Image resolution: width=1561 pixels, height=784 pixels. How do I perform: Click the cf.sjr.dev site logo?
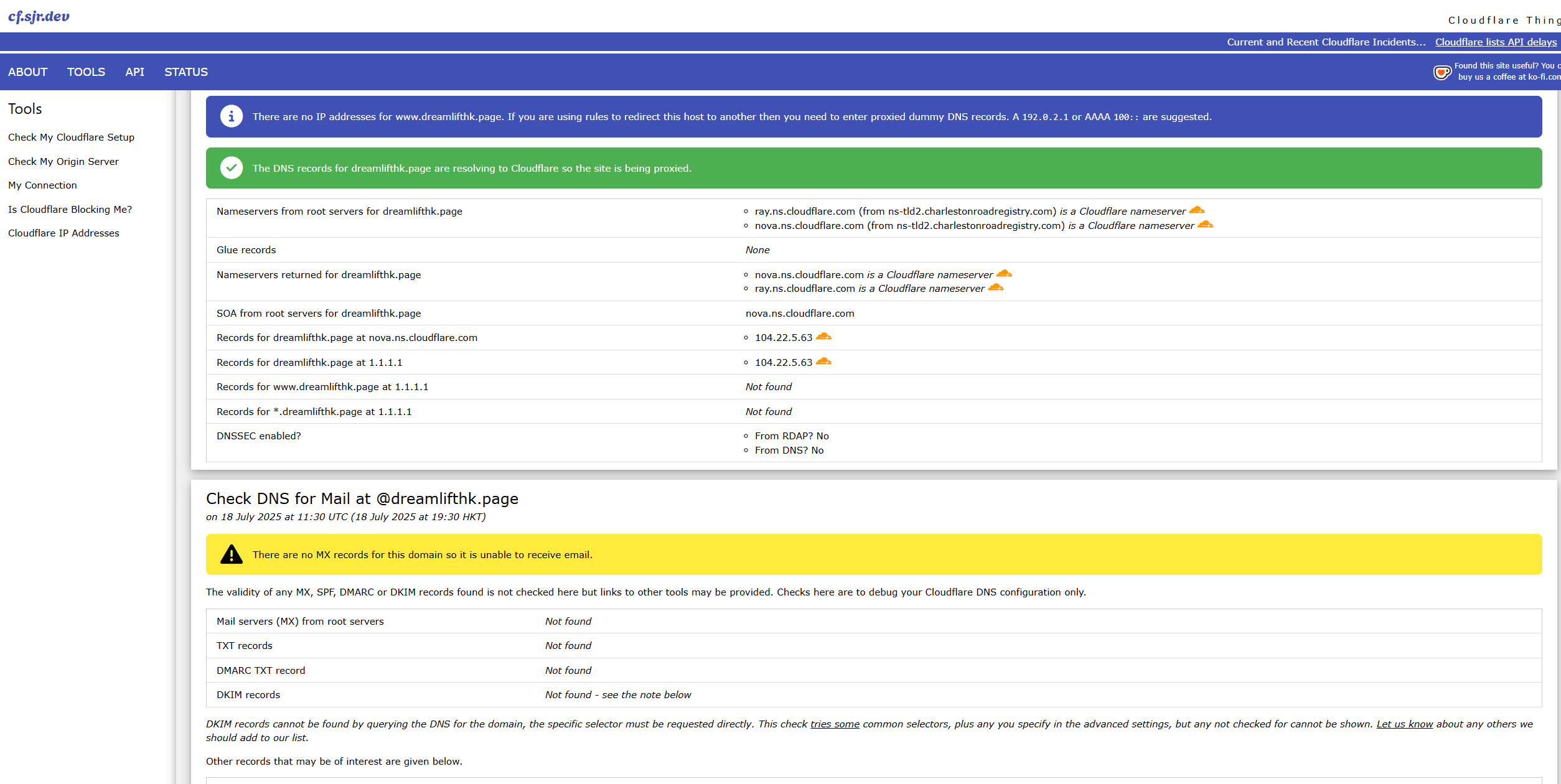pos(39,17)
